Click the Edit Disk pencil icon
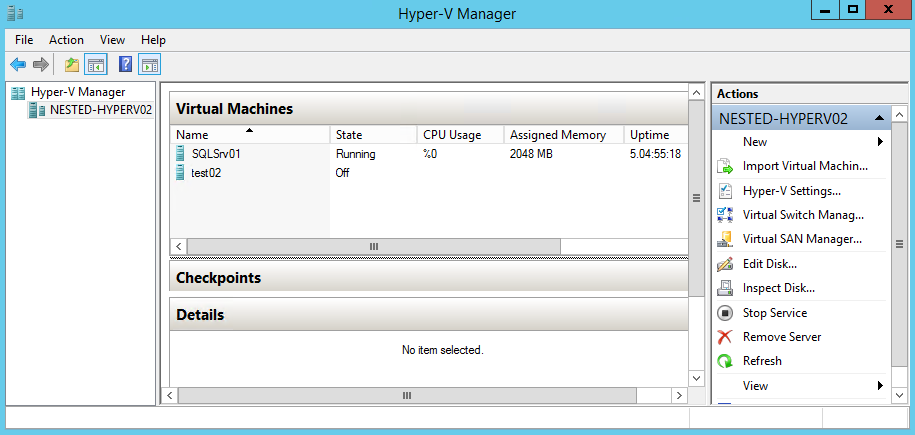This screenshot has width=915, height=435. point(725,264)
